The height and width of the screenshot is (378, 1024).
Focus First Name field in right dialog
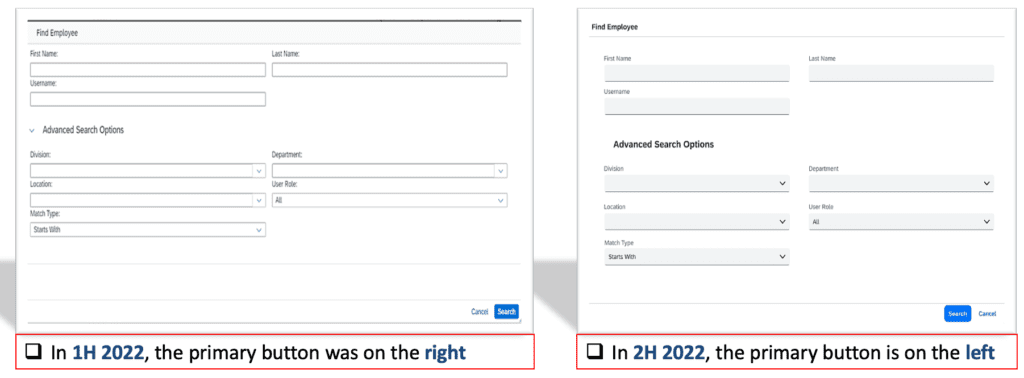(697, 73)
